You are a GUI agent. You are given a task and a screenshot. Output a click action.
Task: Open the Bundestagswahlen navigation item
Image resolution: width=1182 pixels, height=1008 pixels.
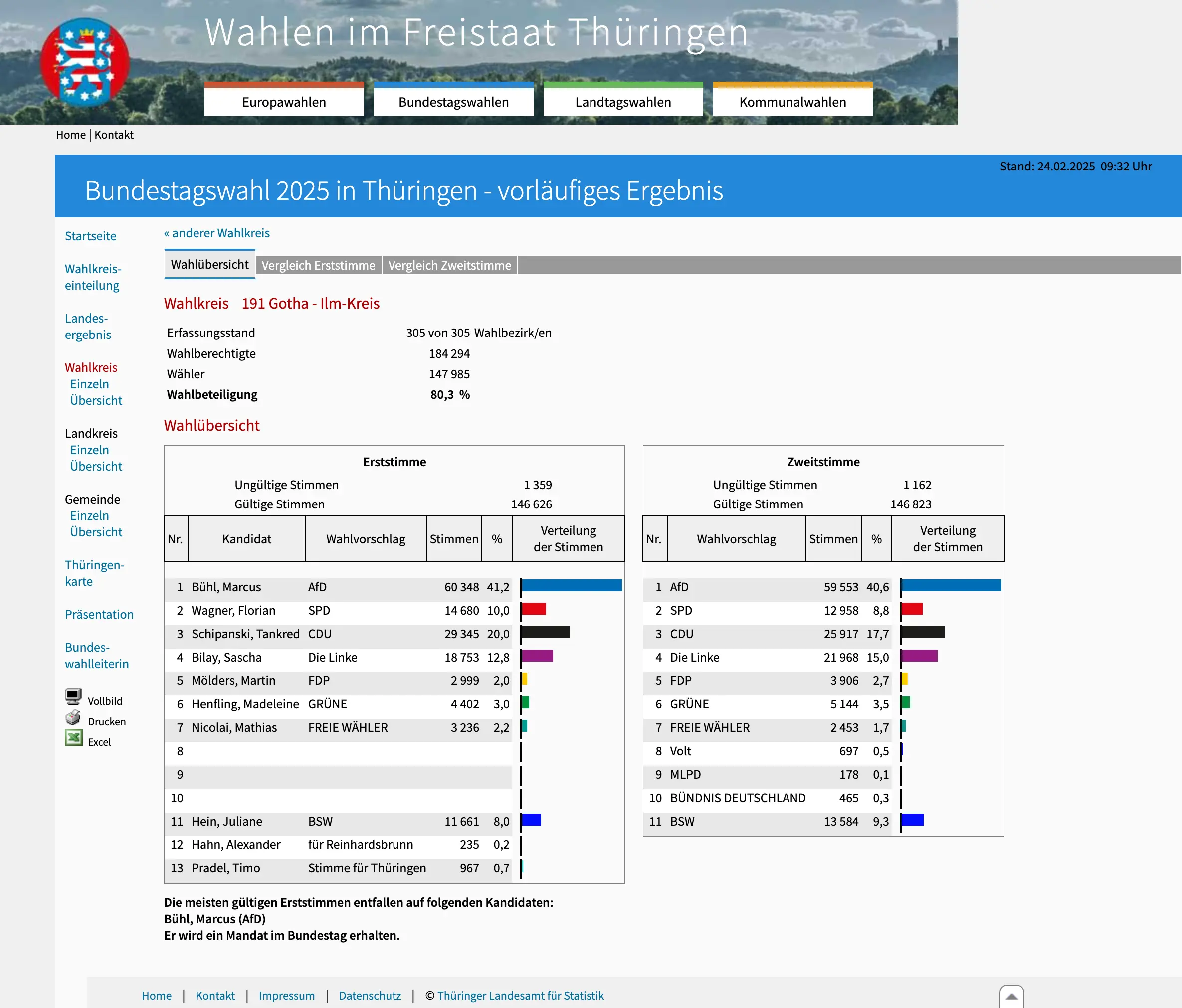(453, 101)
